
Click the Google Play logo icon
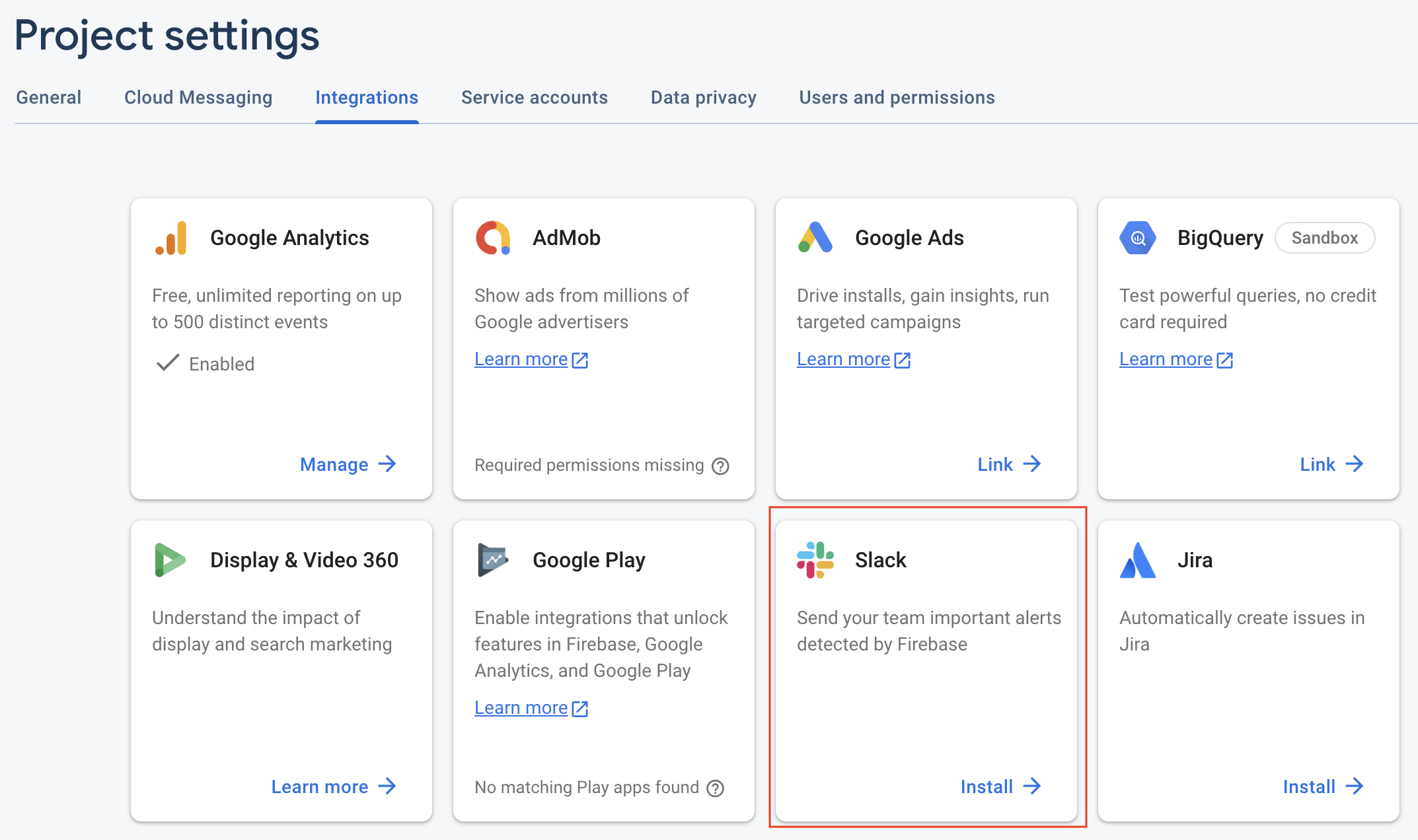[493, 560]
